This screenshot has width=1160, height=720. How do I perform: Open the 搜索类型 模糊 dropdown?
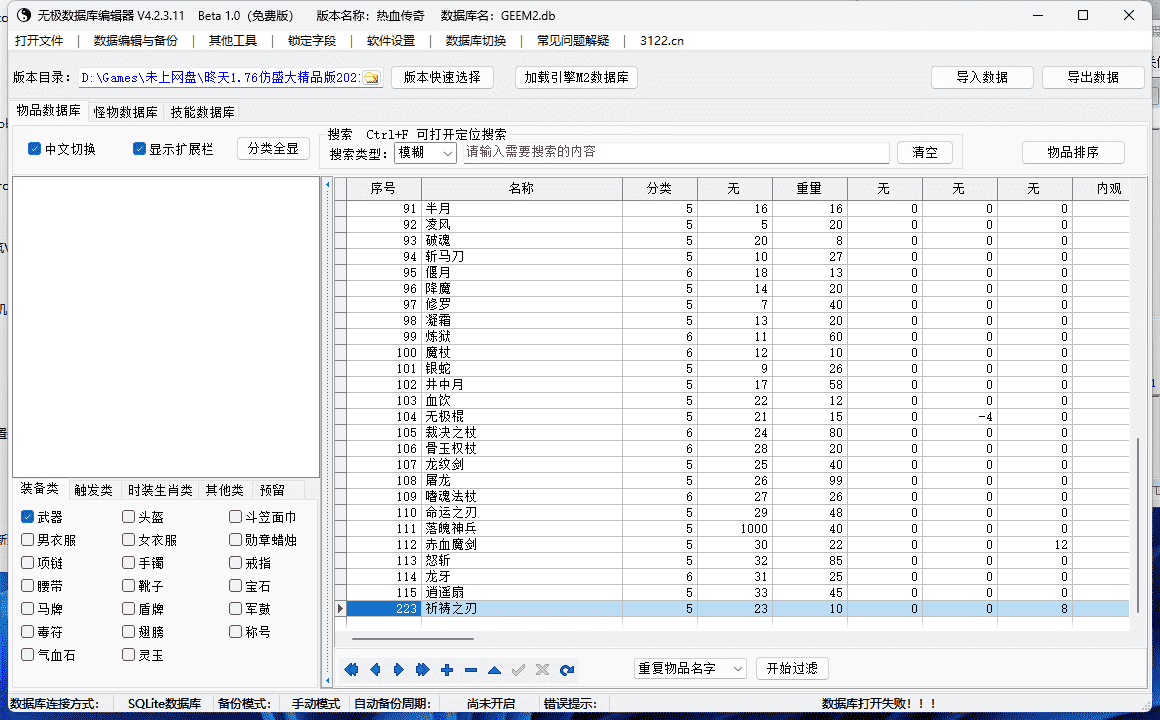coord(425,152)
